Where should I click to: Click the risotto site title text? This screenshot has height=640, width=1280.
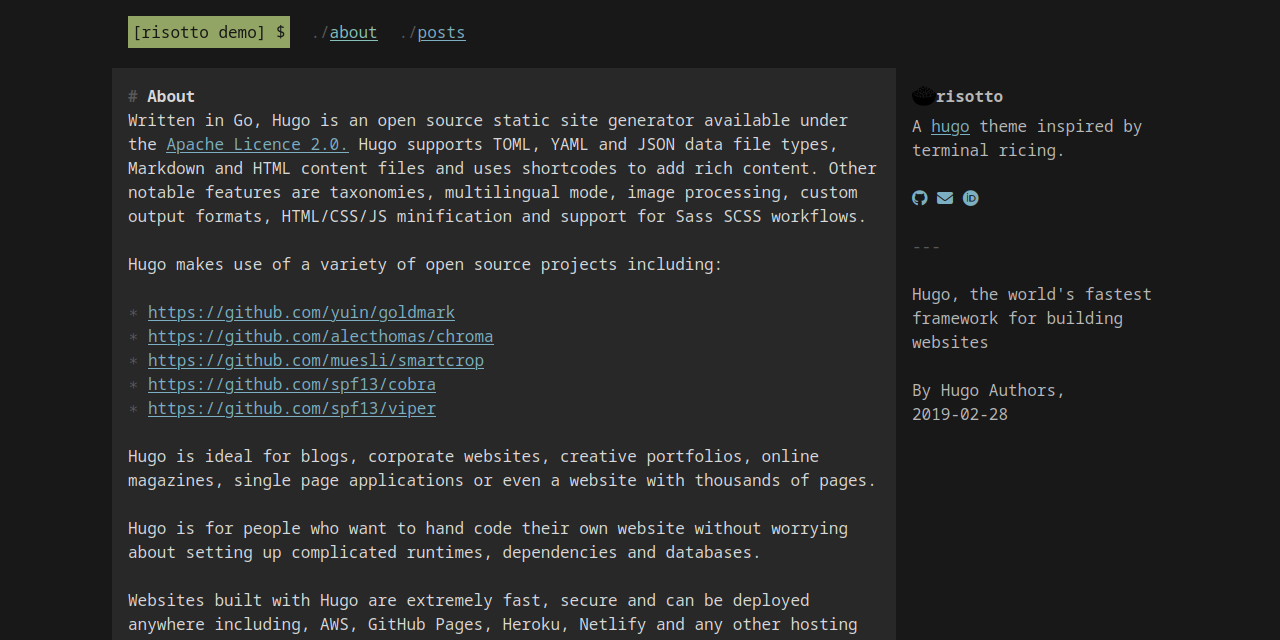970,95
